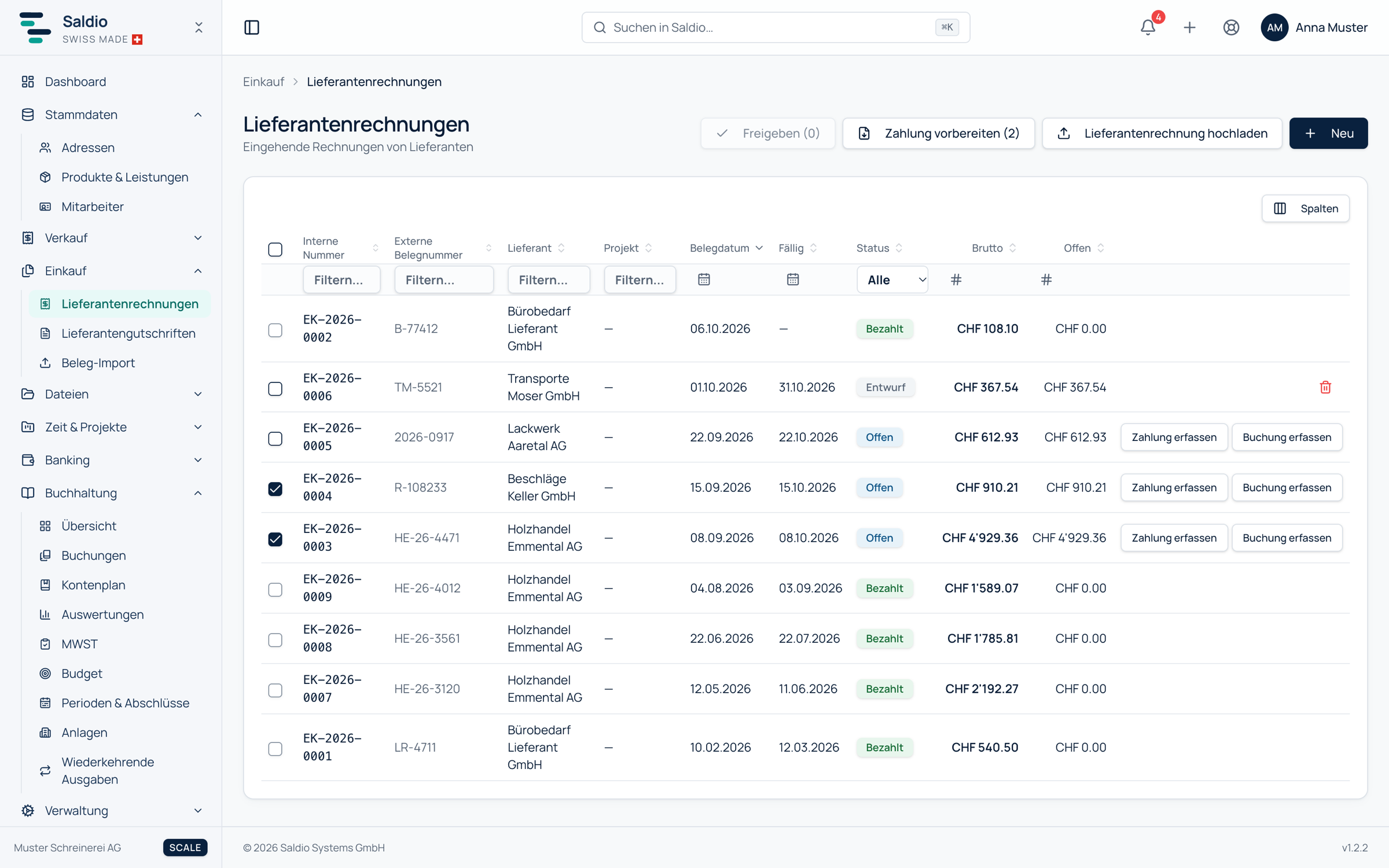Create a new invoice with Neu button
Screen dimensions: 1389x868
tap(1329, 133)
